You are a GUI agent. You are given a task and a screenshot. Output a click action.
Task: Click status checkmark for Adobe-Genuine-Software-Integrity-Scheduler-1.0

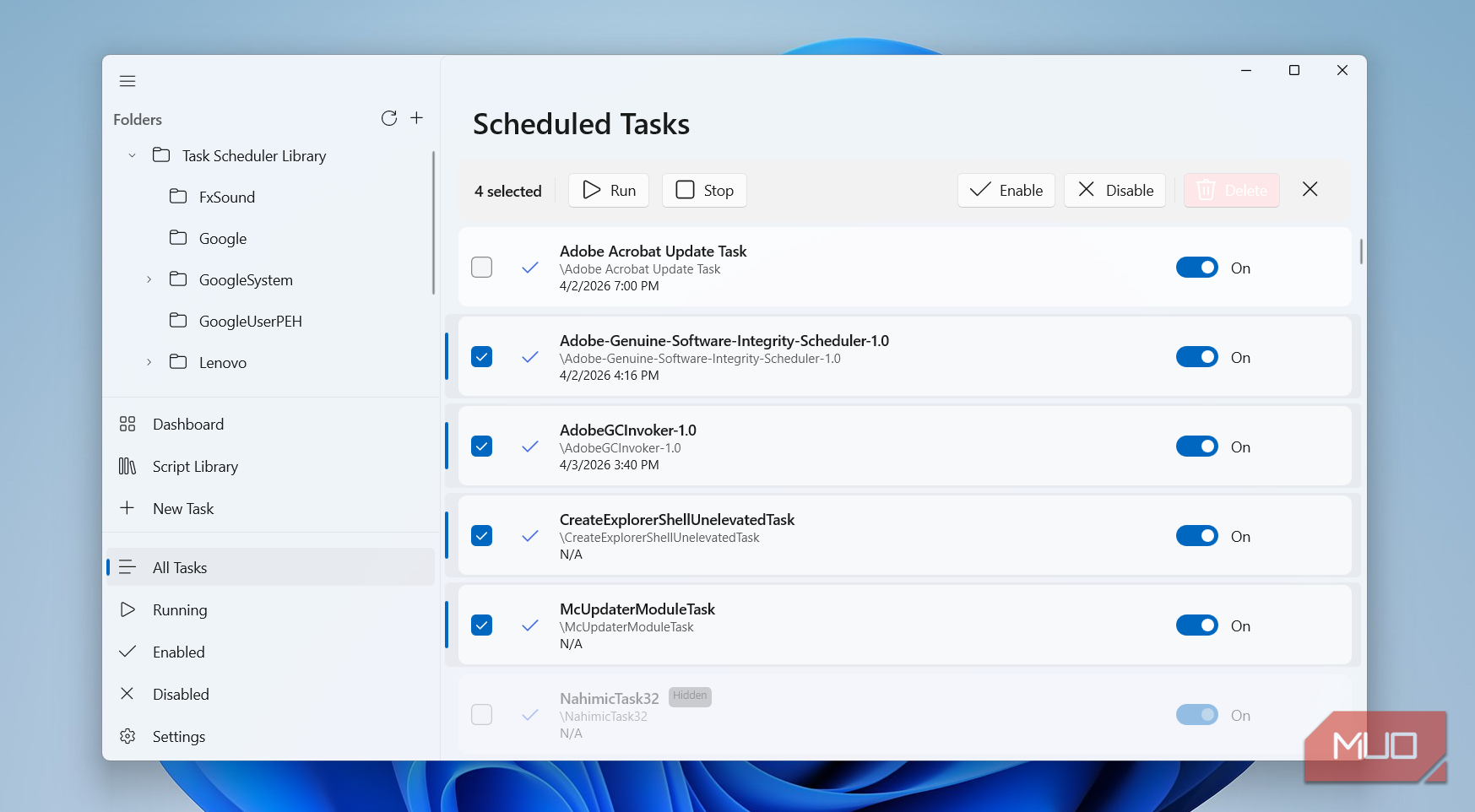click(x=530, y=357)
